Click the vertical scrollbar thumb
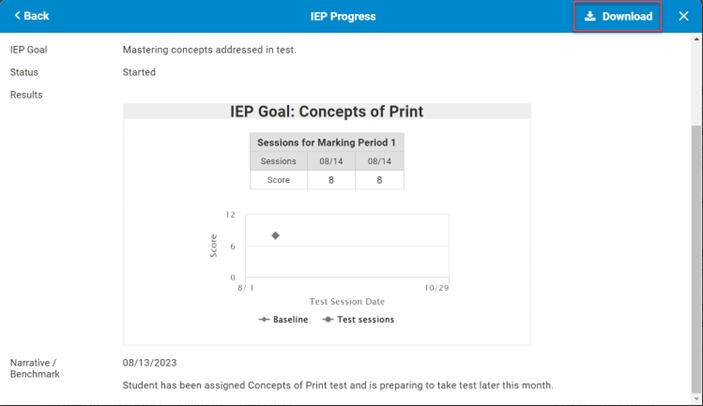This screenshot has width=703, height=406. [x=696, y=259]
